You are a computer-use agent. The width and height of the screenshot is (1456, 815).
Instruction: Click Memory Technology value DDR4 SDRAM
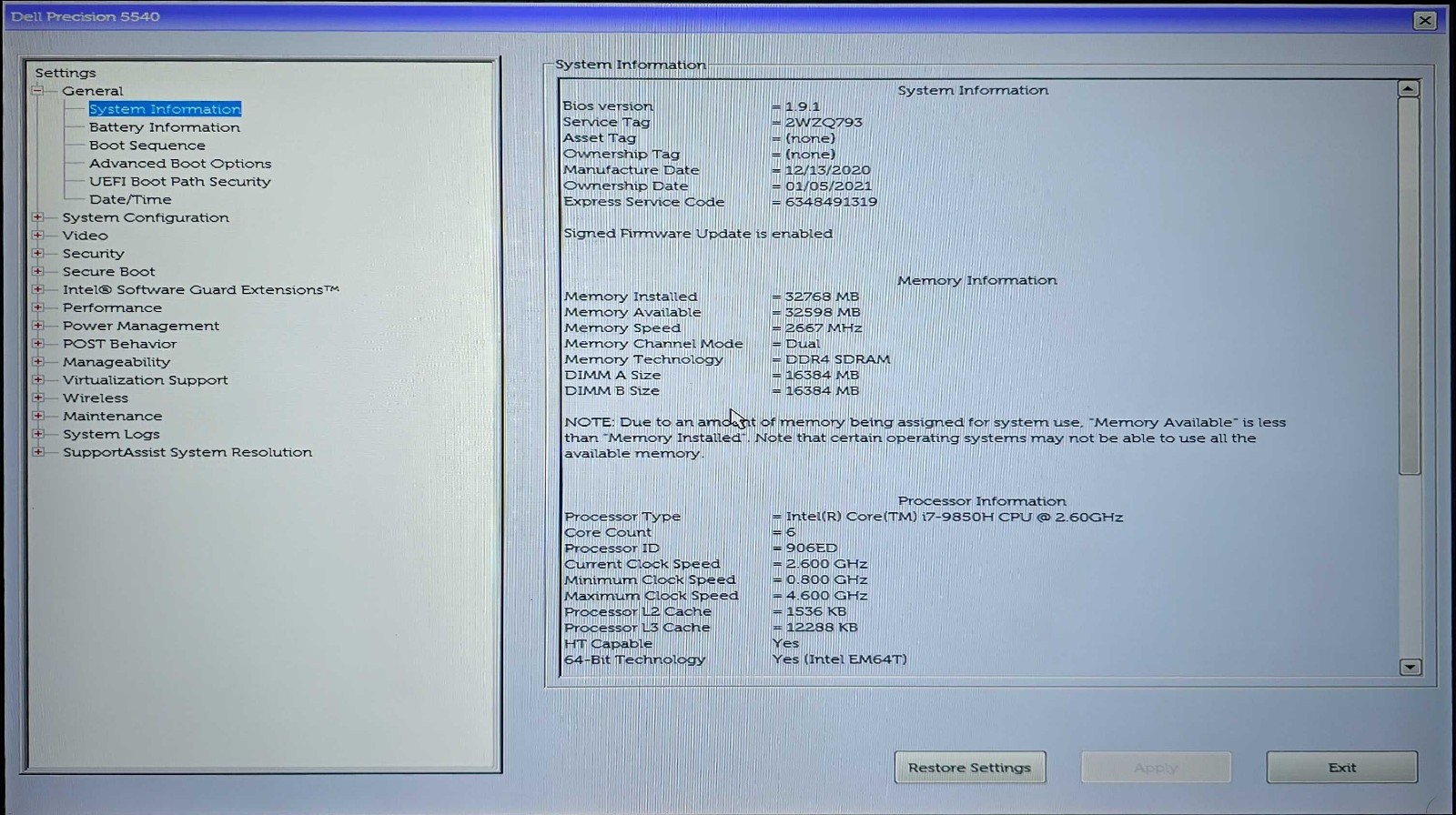pos(837,359)
